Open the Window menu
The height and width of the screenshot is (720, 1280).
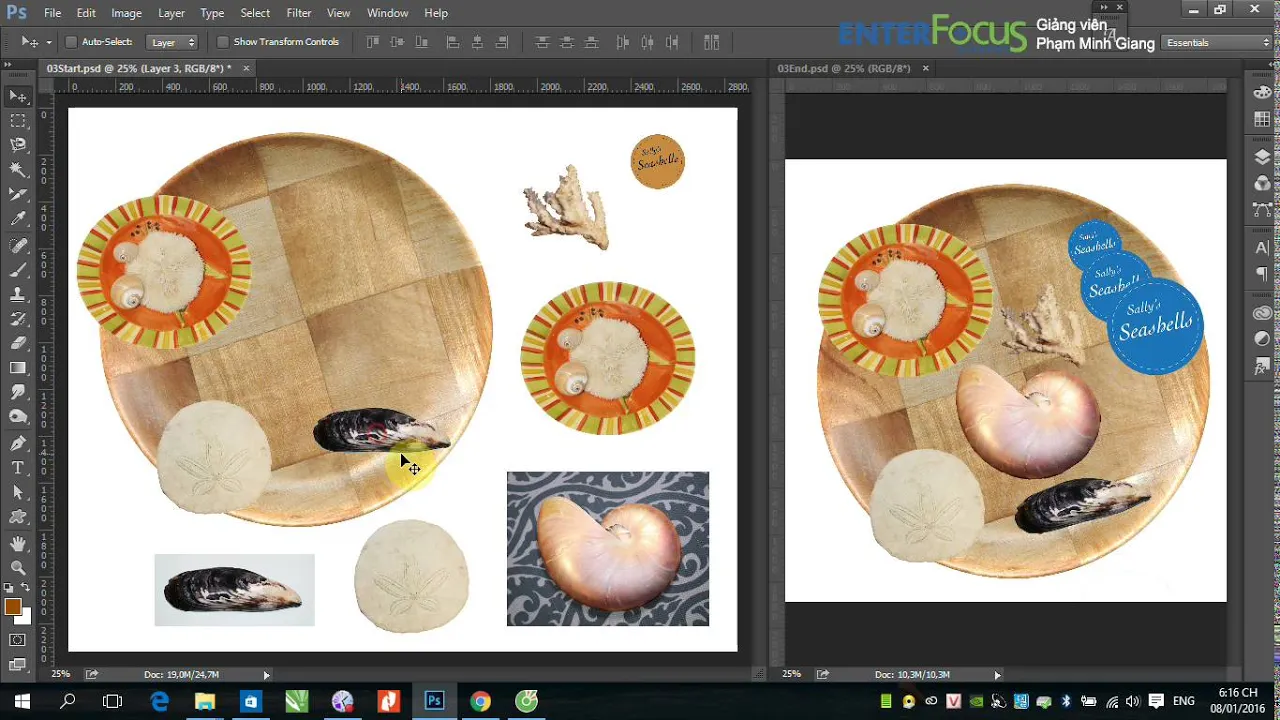pos(387,13)
